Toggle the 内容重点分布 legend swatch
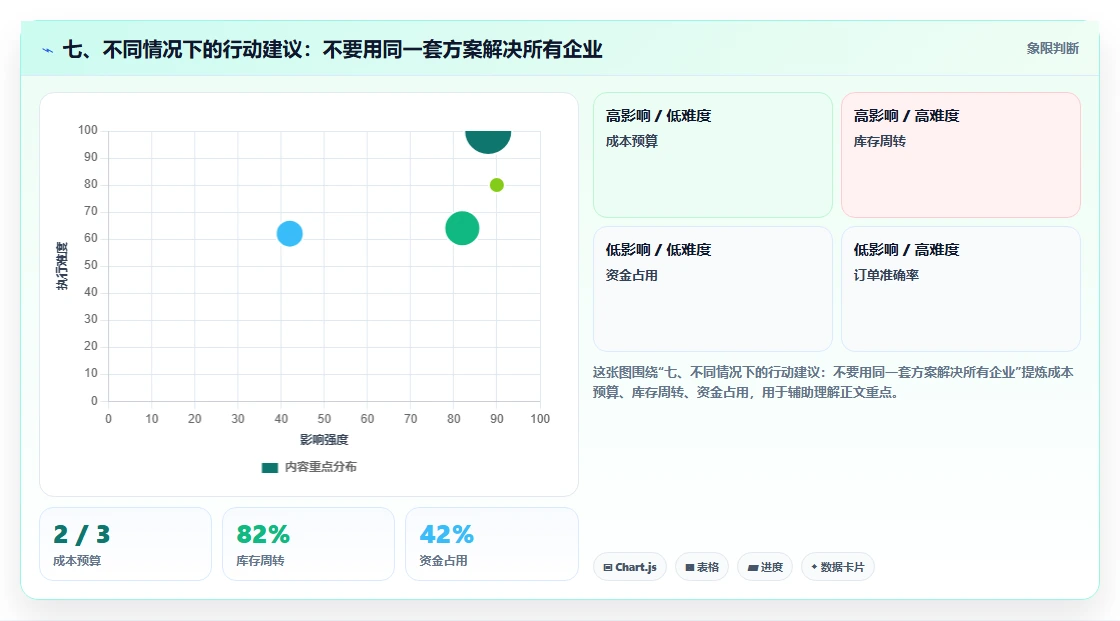 point(269,467)
